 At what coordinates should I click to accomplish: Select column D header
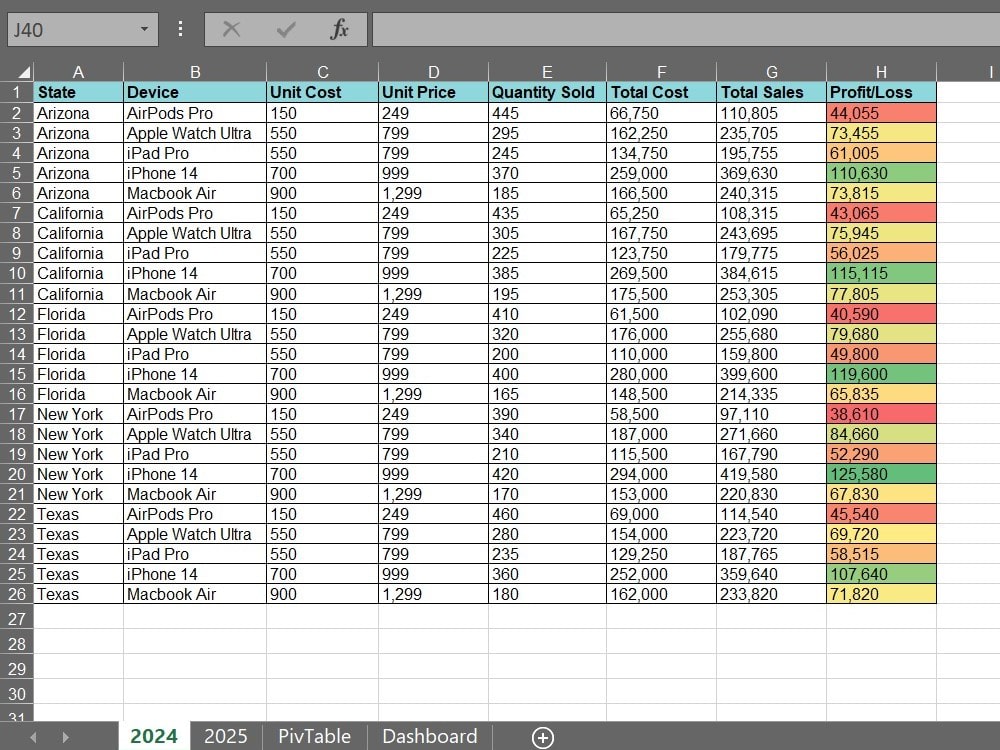[x=434, y=72]
